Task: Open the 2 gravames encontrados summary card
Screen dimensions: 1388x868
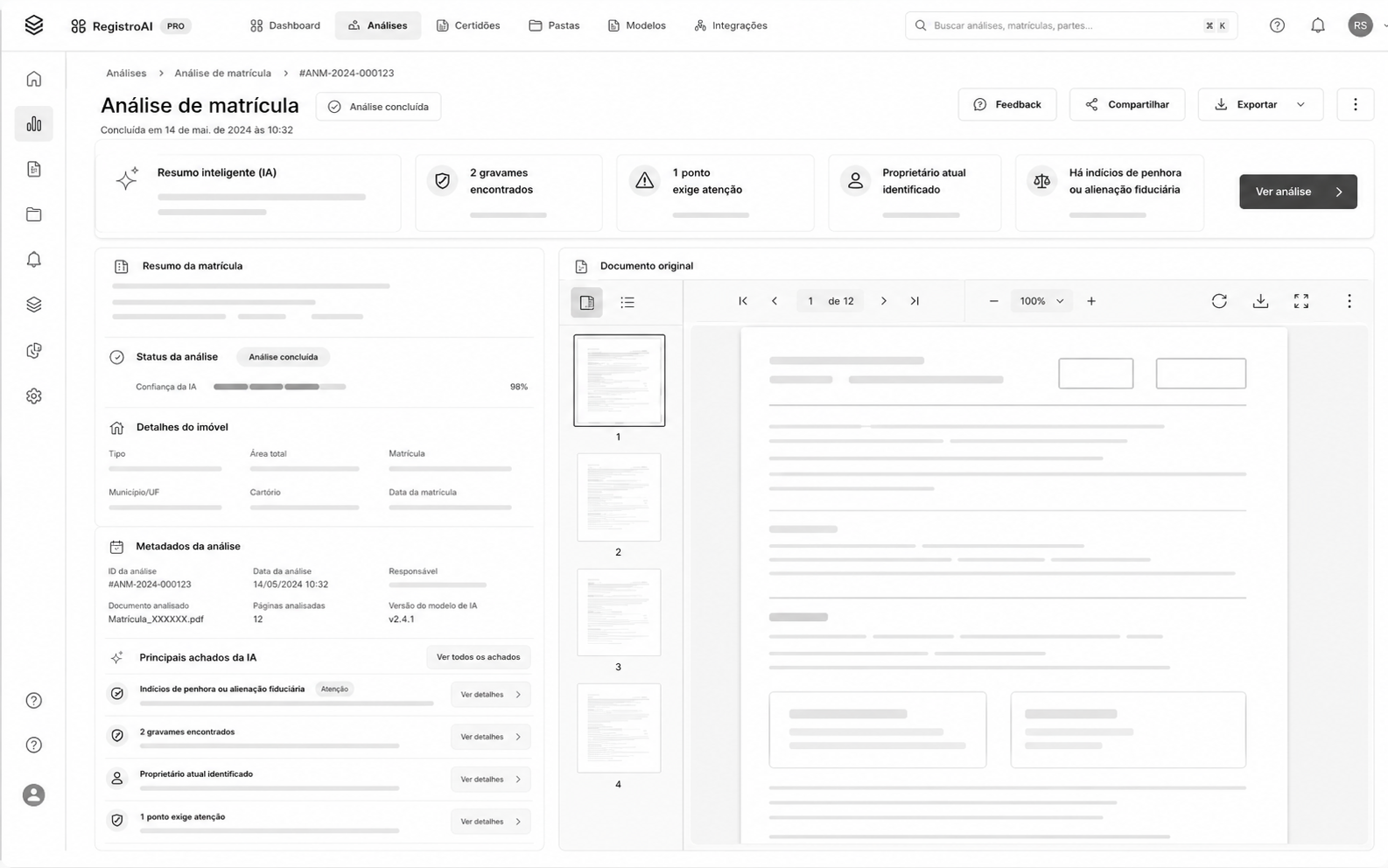Action: tap(508, 193)
